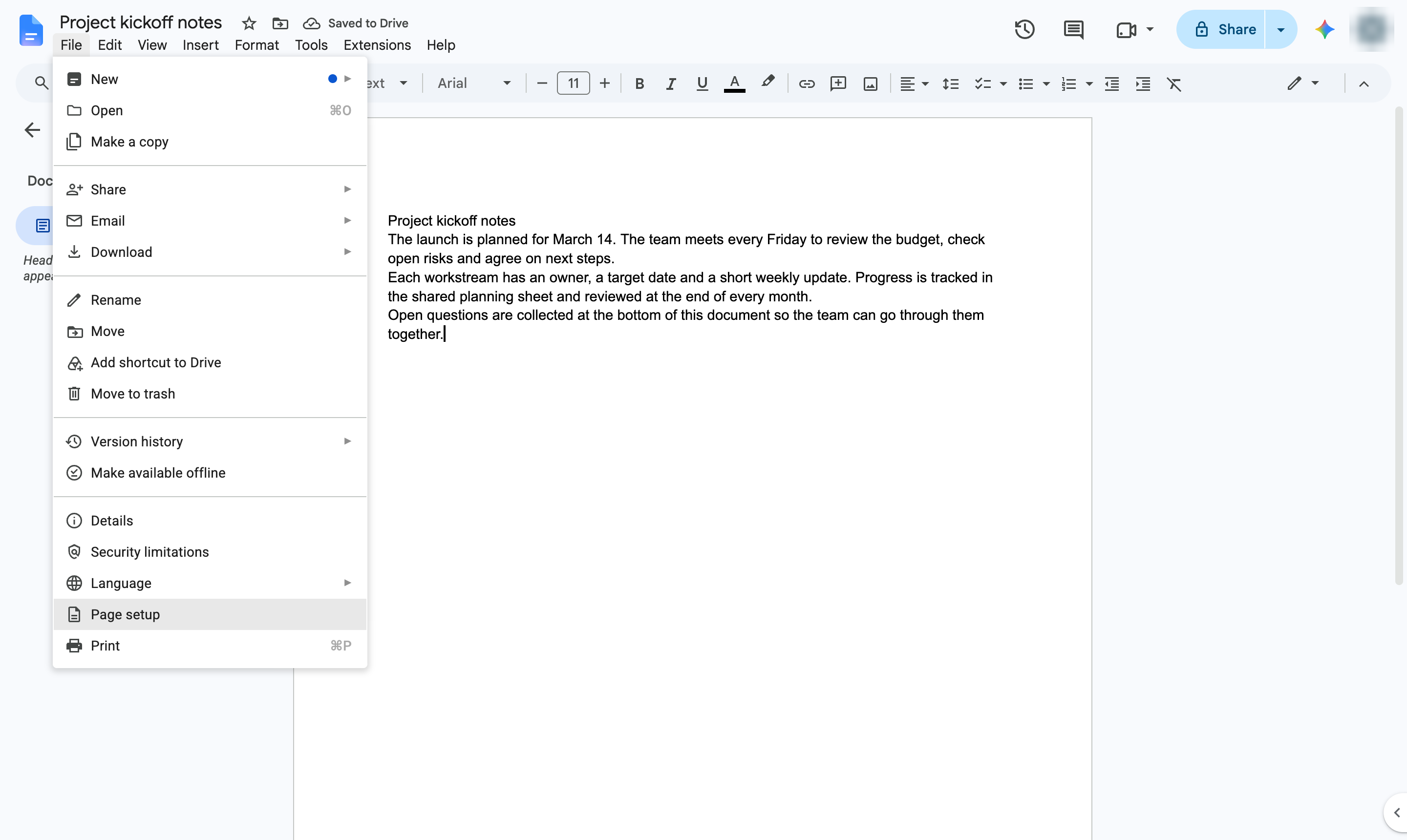Open the Download submenu

point(210,252)
